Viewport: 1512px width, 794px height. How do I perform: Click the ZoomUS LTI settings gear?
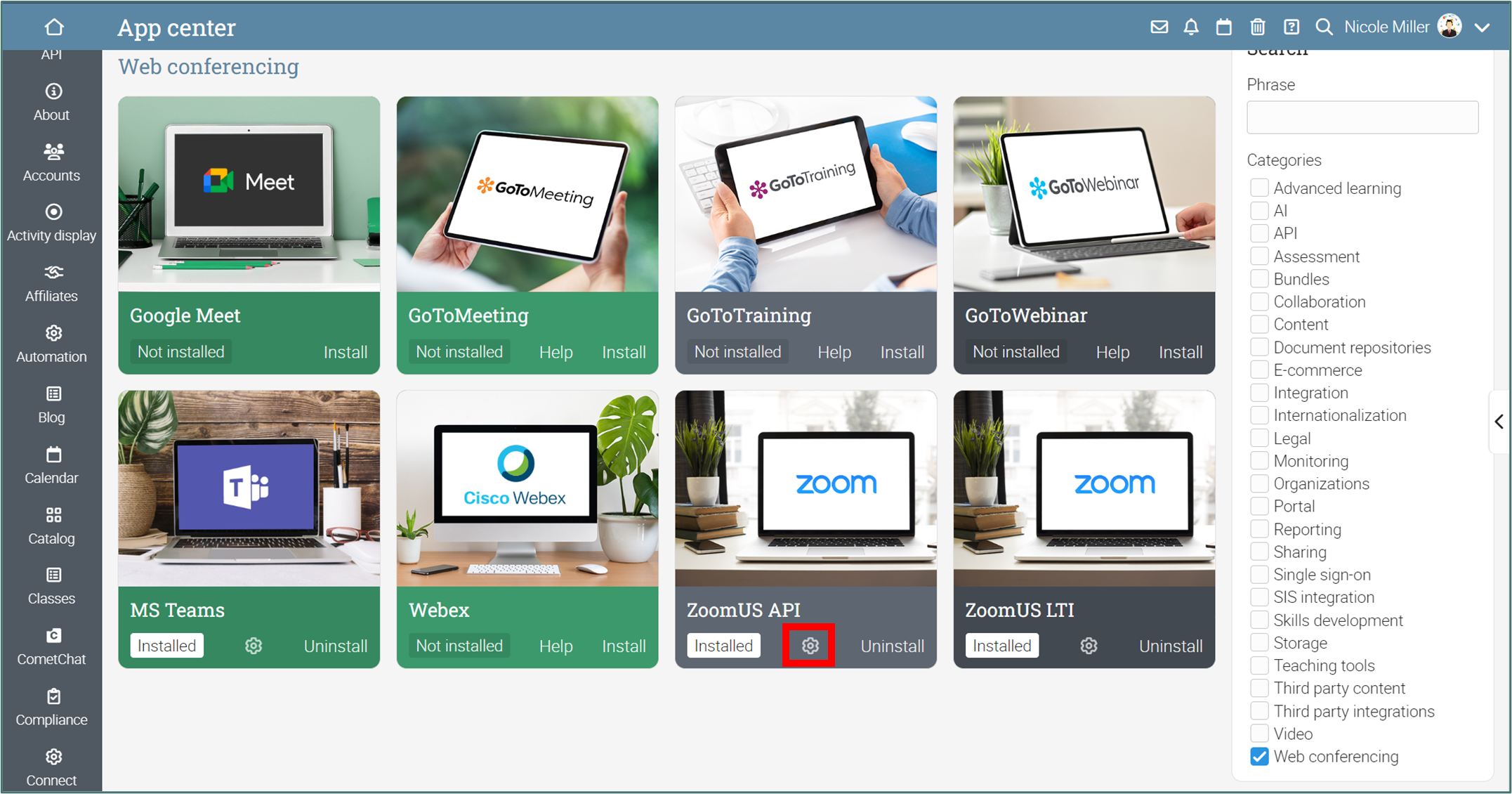tap(1089, 646)
